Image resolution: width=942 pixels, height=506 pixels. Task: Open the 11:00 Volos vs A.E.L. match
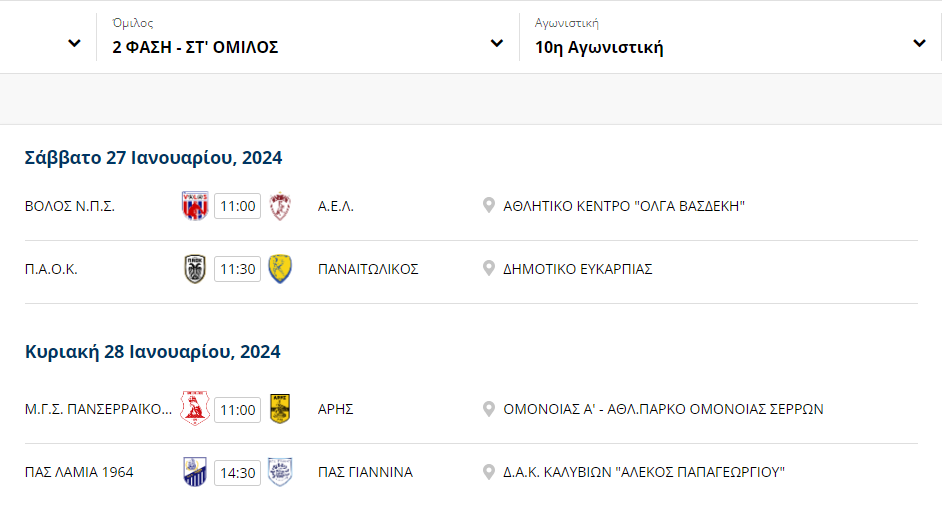[238, 206]
